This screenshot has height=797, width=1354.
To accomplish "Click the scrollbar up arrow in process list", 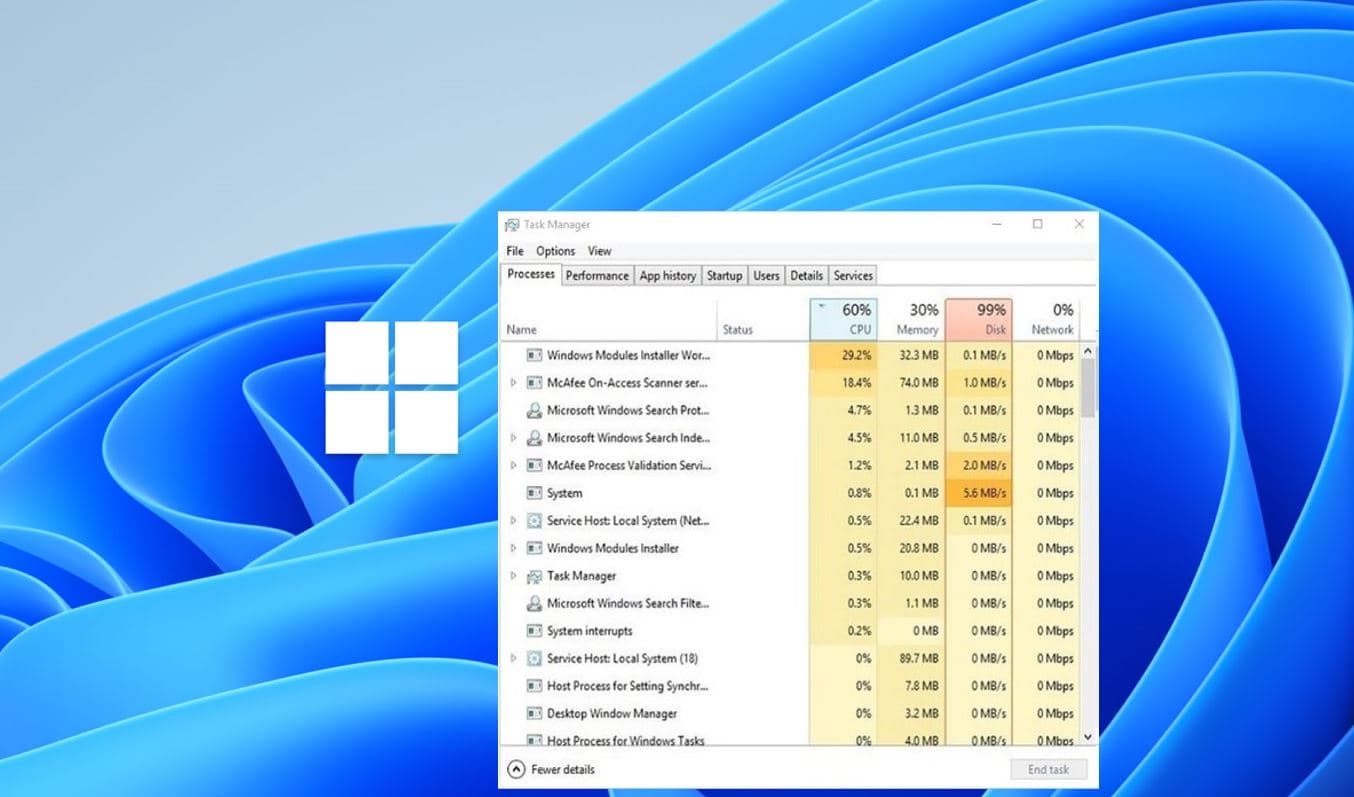I will click(x=1088, y=352).
